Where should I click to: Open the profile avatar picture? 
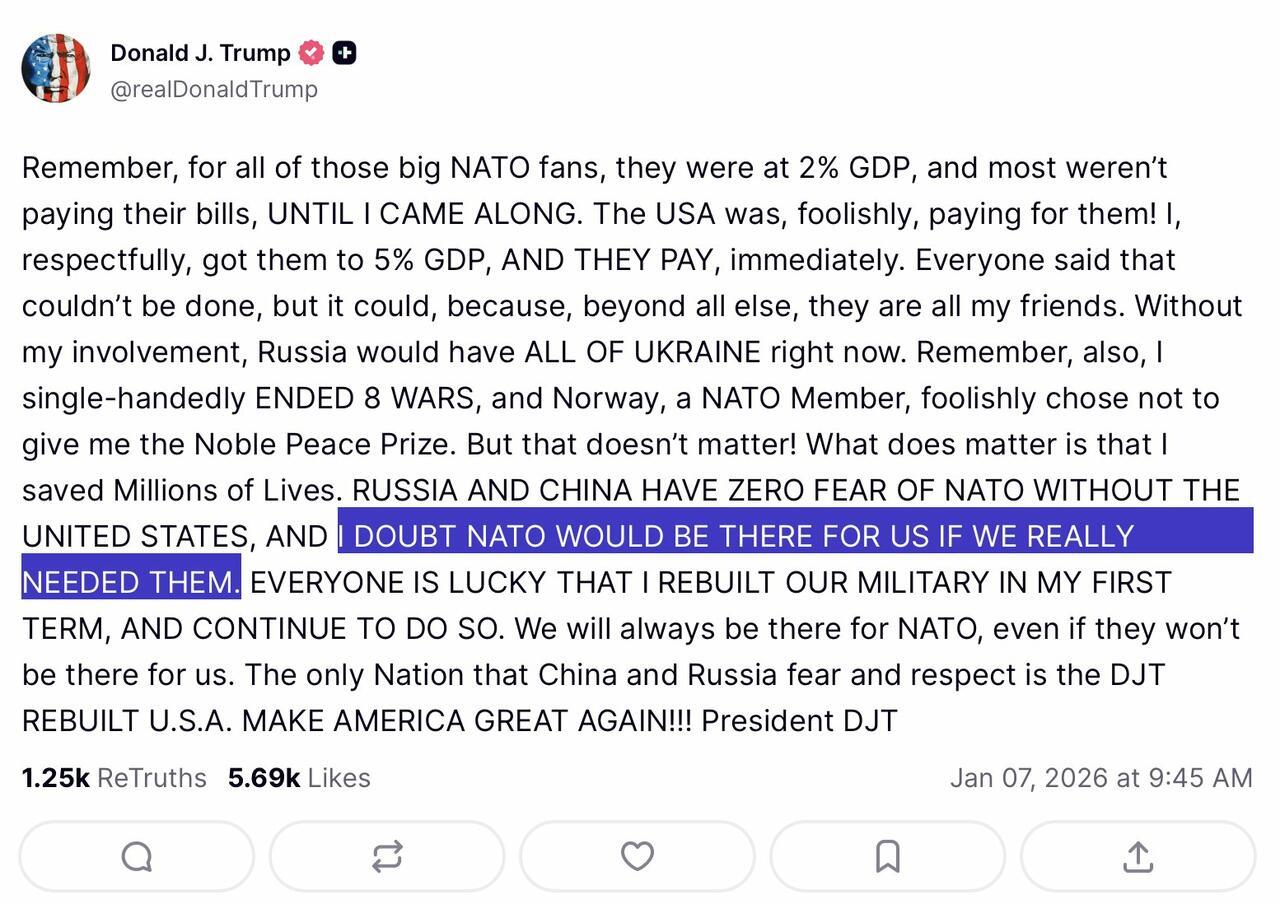[x=56, y=68]
